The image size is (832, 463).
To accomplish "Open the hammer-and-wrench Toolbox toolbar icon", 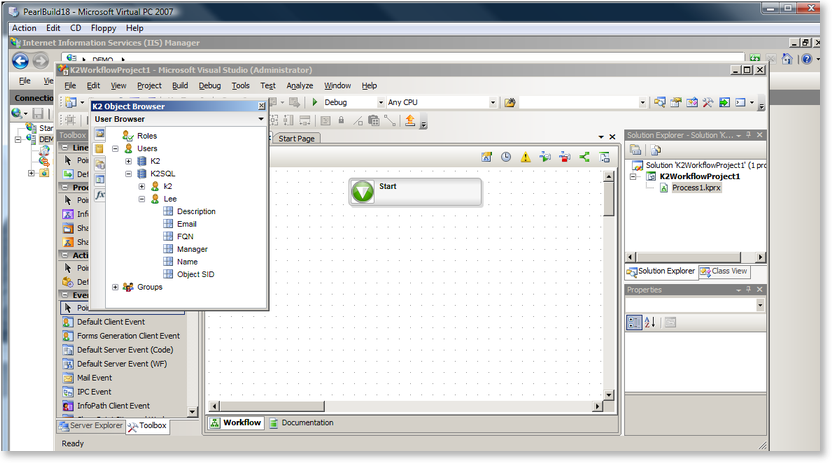I will point(708,102).
